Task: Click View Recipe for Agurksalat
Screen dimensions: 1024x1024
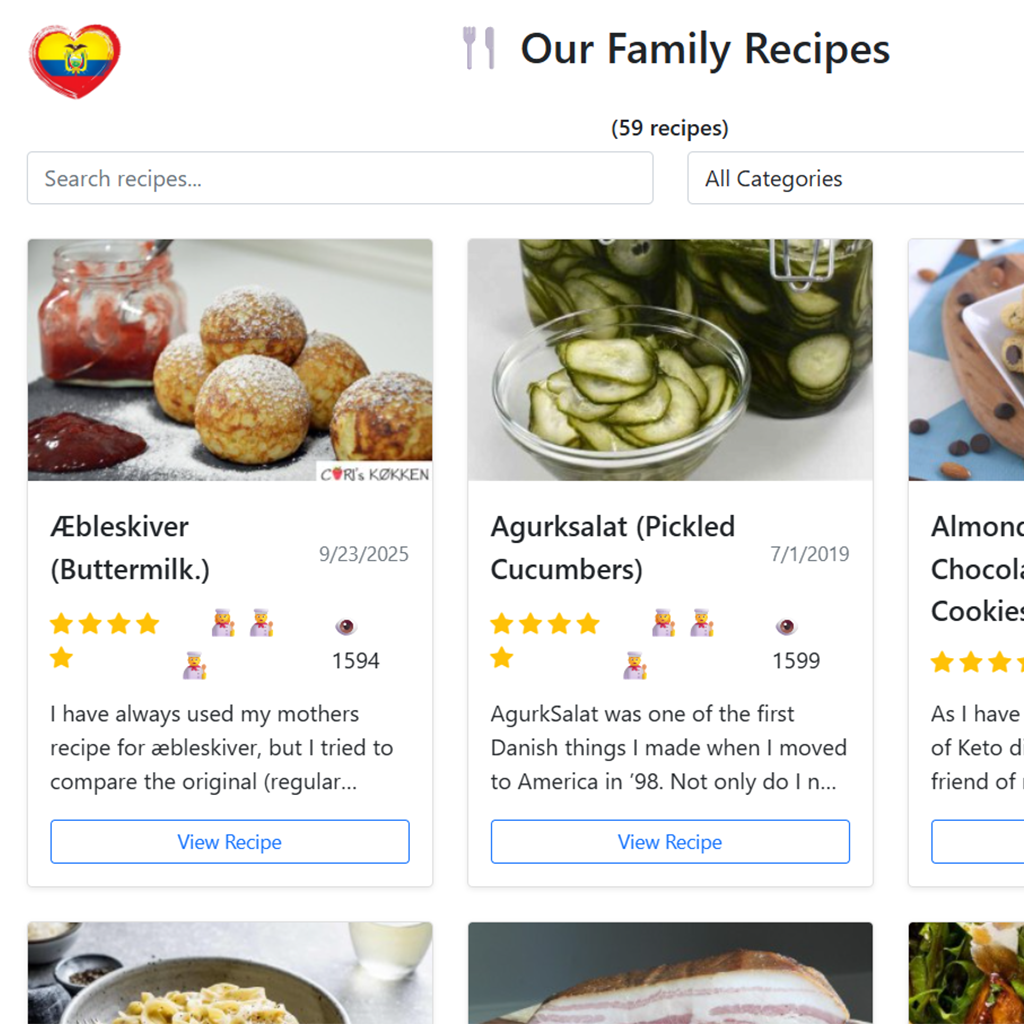Action: [670, 842]
